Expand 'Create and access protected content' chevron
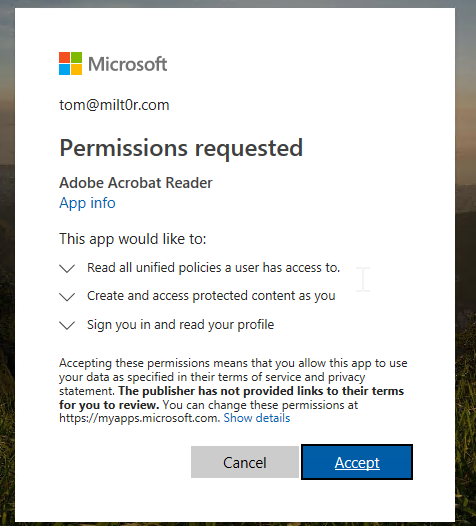Viewport: 476px width, 526px height. click(x=67, y=297)
